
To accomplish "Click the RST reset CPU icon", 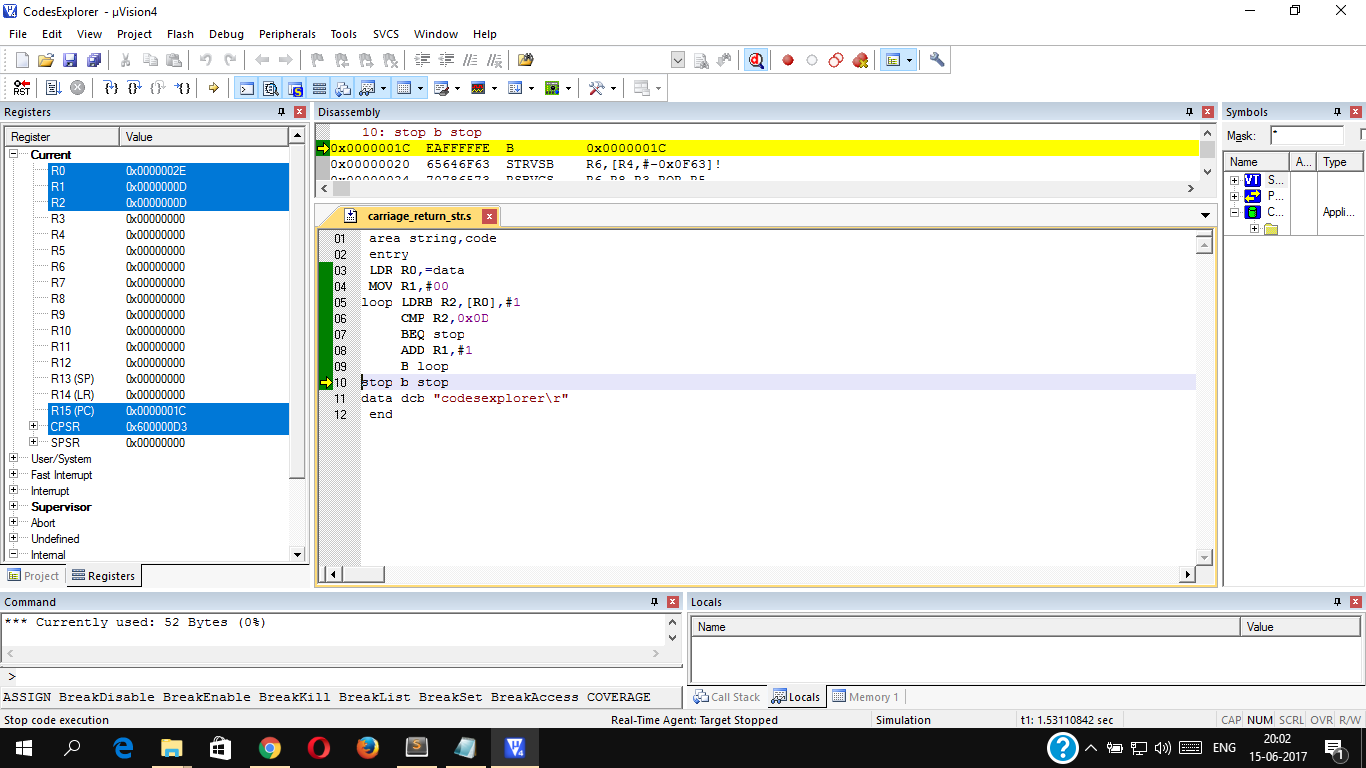I will pyautogui.click(x=22, y=87).
